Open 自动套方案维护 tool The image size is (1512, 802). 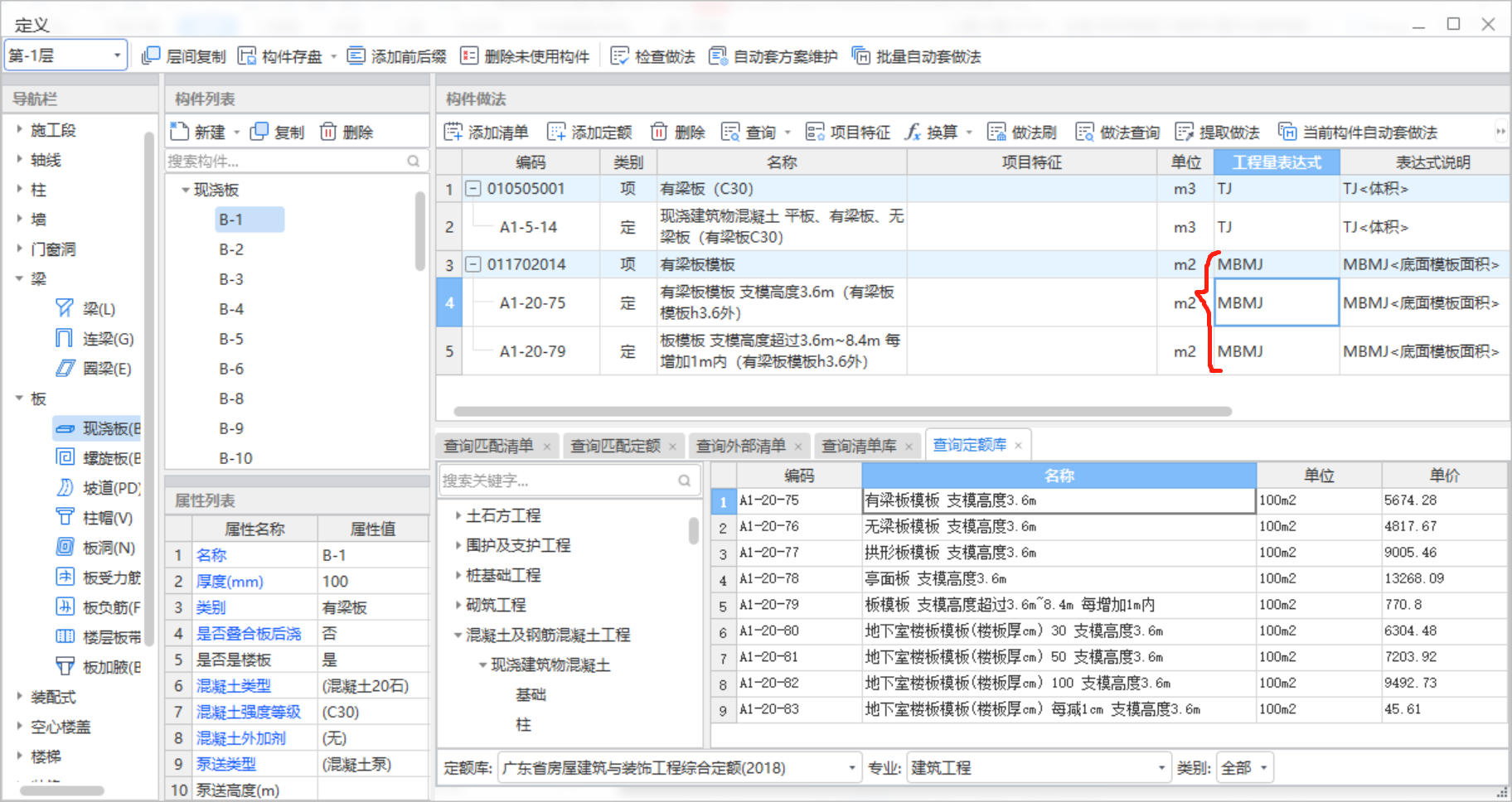pyautogui.click(x=773, y=56)
